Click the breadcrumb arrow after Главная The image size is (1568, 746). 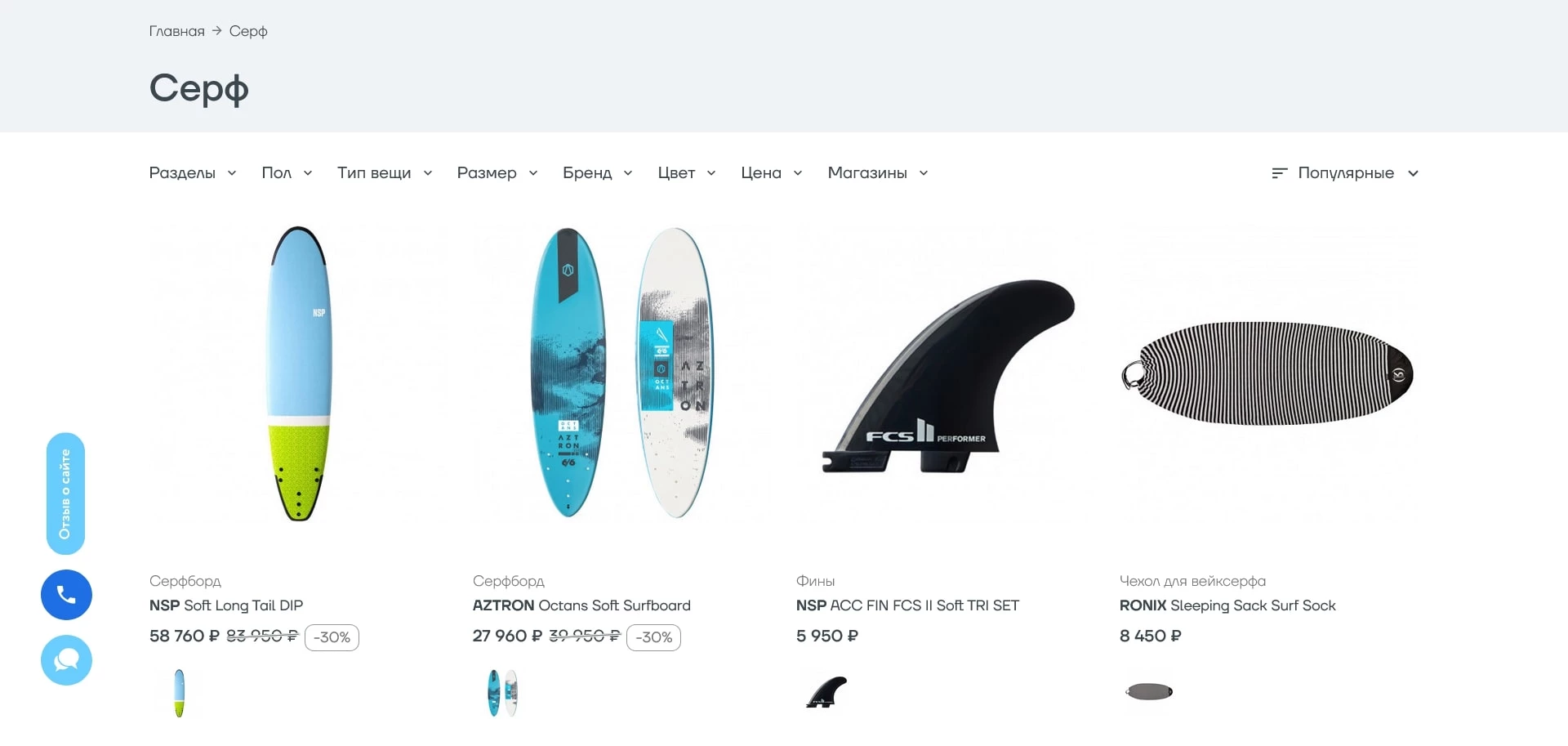pyautogui.click(x=216, y=31)
